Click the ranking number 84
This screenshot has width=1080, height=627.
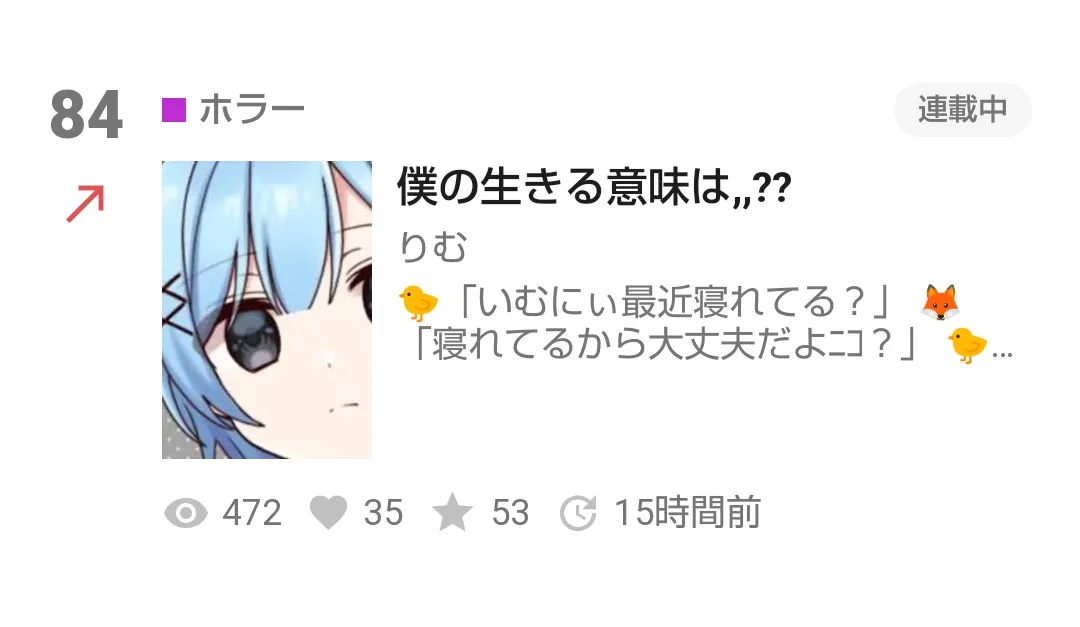pyautogui.click(x=87, y=114)
